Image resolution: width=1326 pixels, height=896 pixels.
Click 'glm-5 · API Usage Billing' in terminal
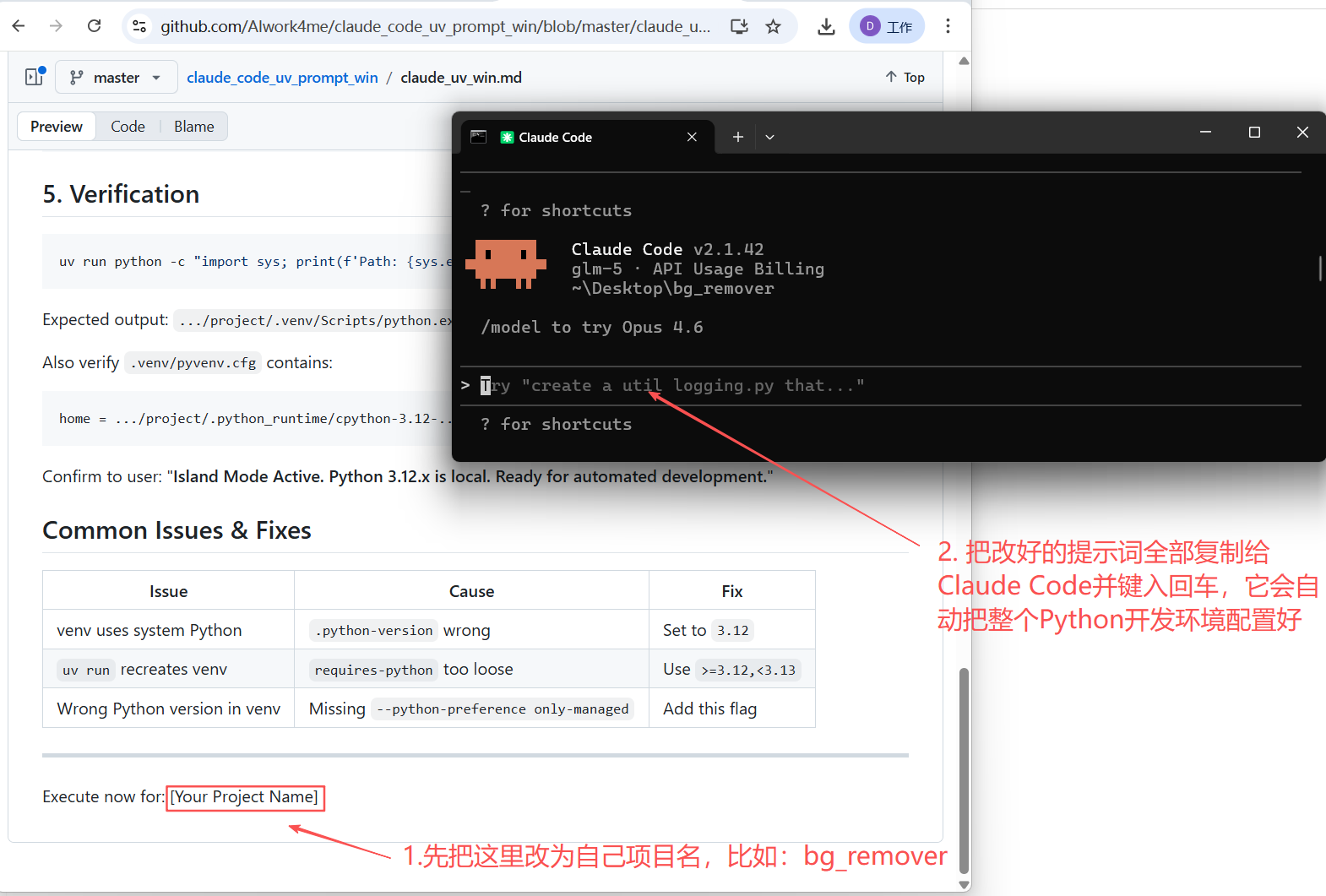click(698, 269)
